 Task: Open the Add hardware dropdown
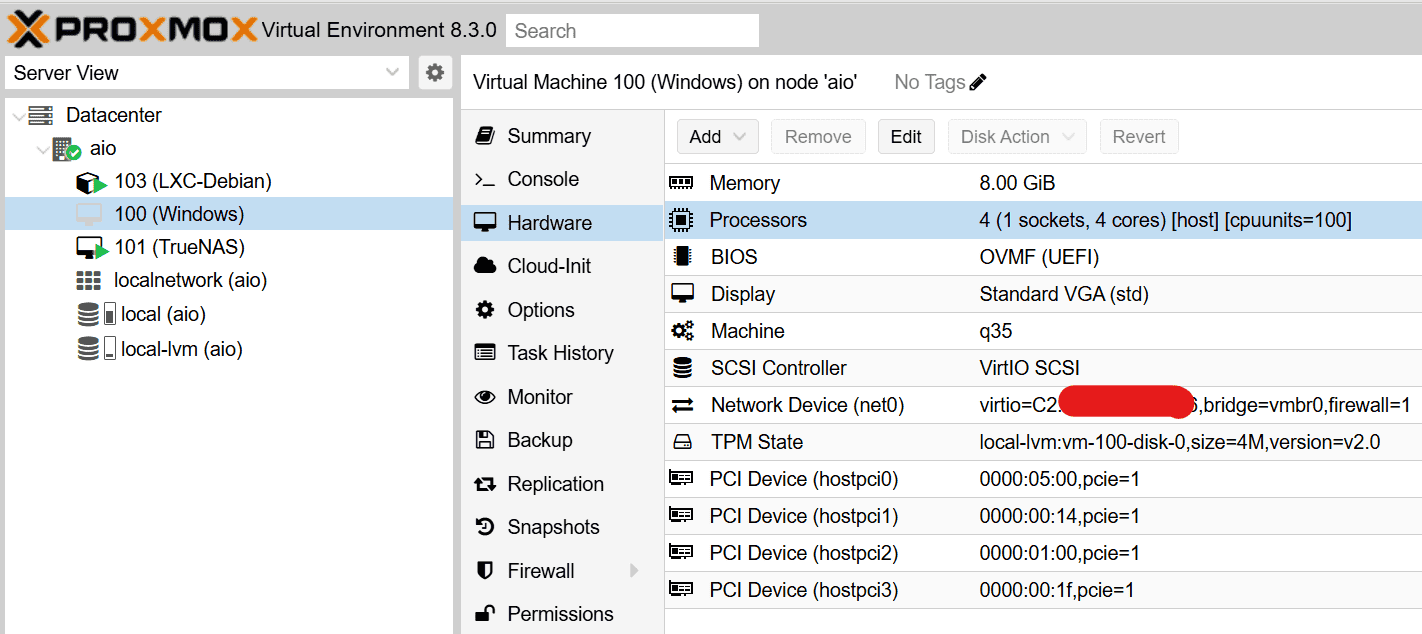pyautogui.click(x=717, y=137)
